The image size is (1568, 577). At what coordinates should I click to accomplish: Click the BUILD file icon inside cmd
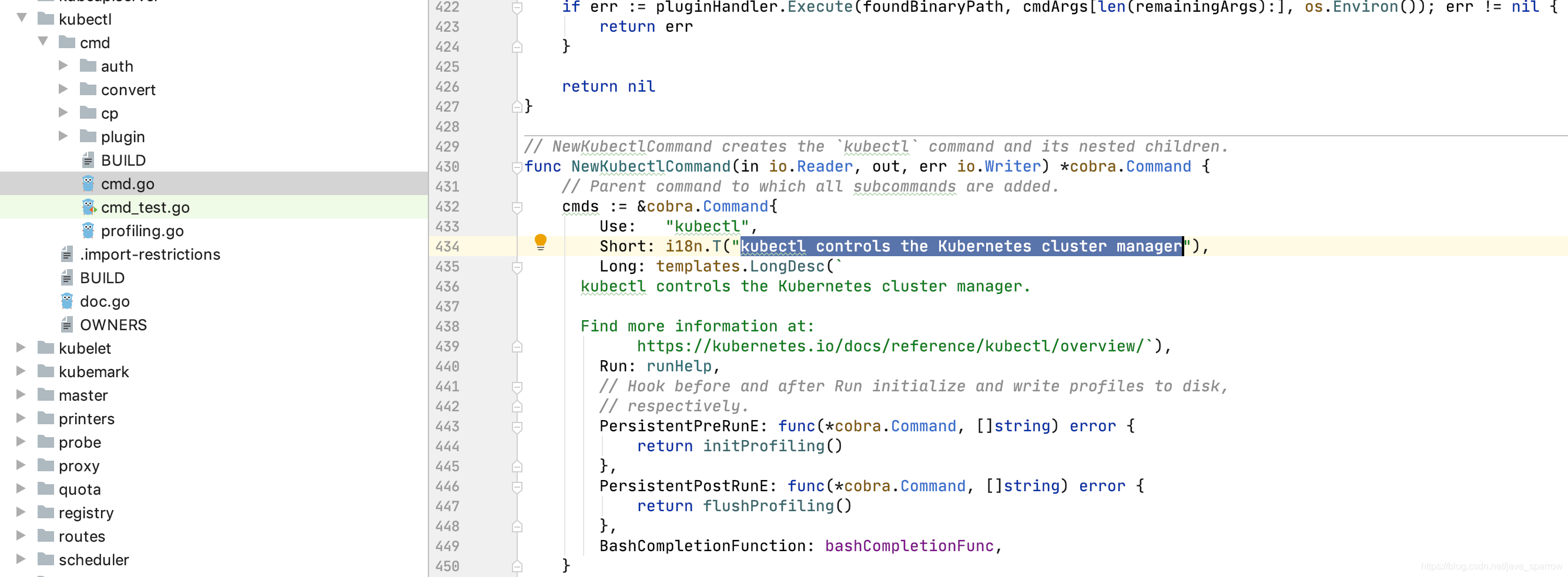88,160
